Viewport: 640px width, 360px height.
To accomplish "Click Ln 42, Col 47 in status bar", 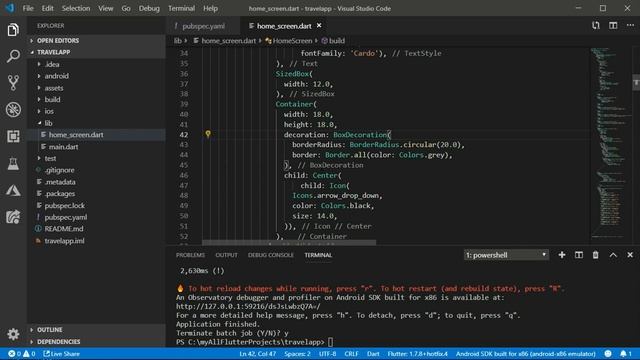I will pyautogui.click(x=258, y=353).
